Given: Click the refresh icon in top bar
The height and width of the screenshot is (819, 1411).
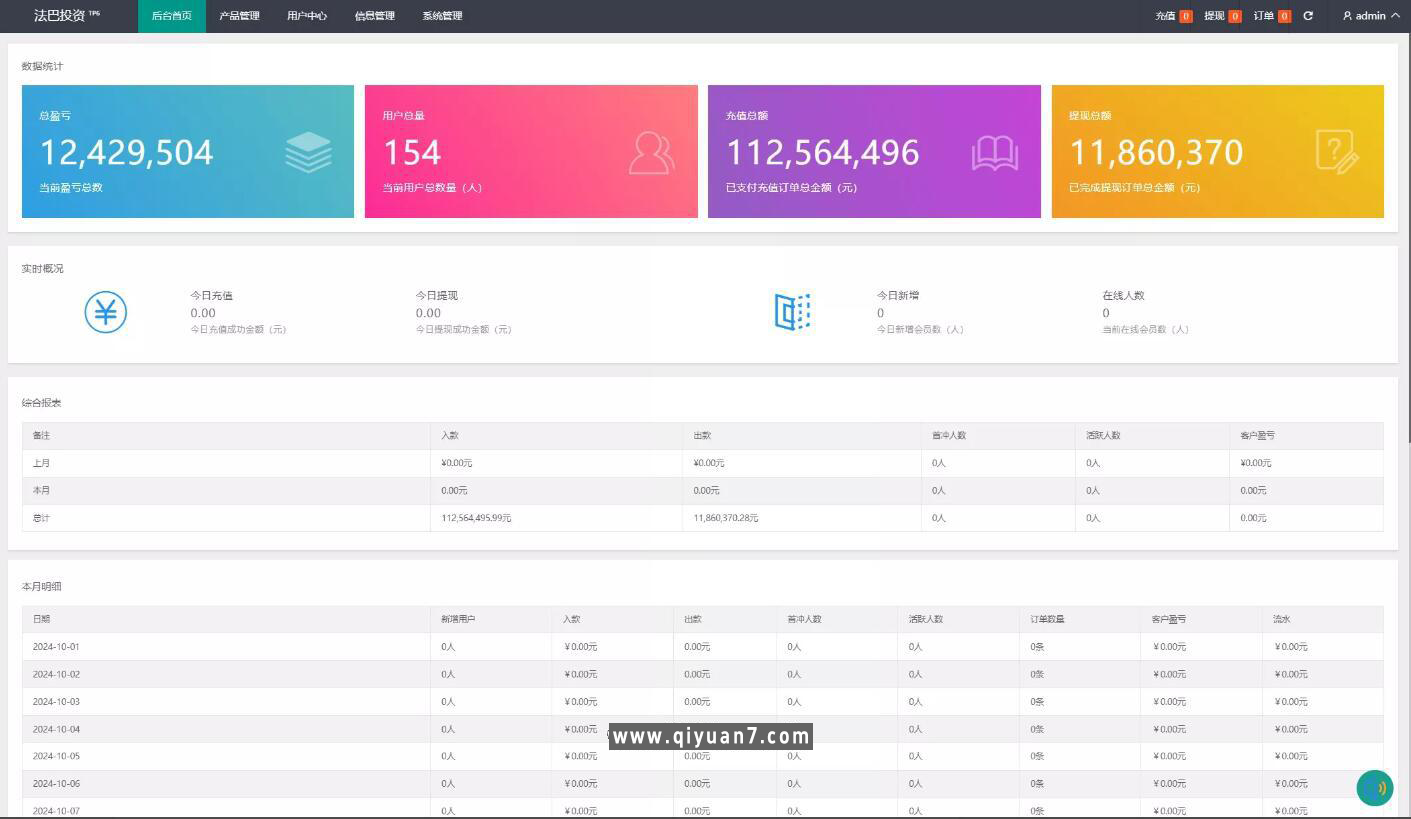Looking at the screenshot, I should pos(1308,16).
